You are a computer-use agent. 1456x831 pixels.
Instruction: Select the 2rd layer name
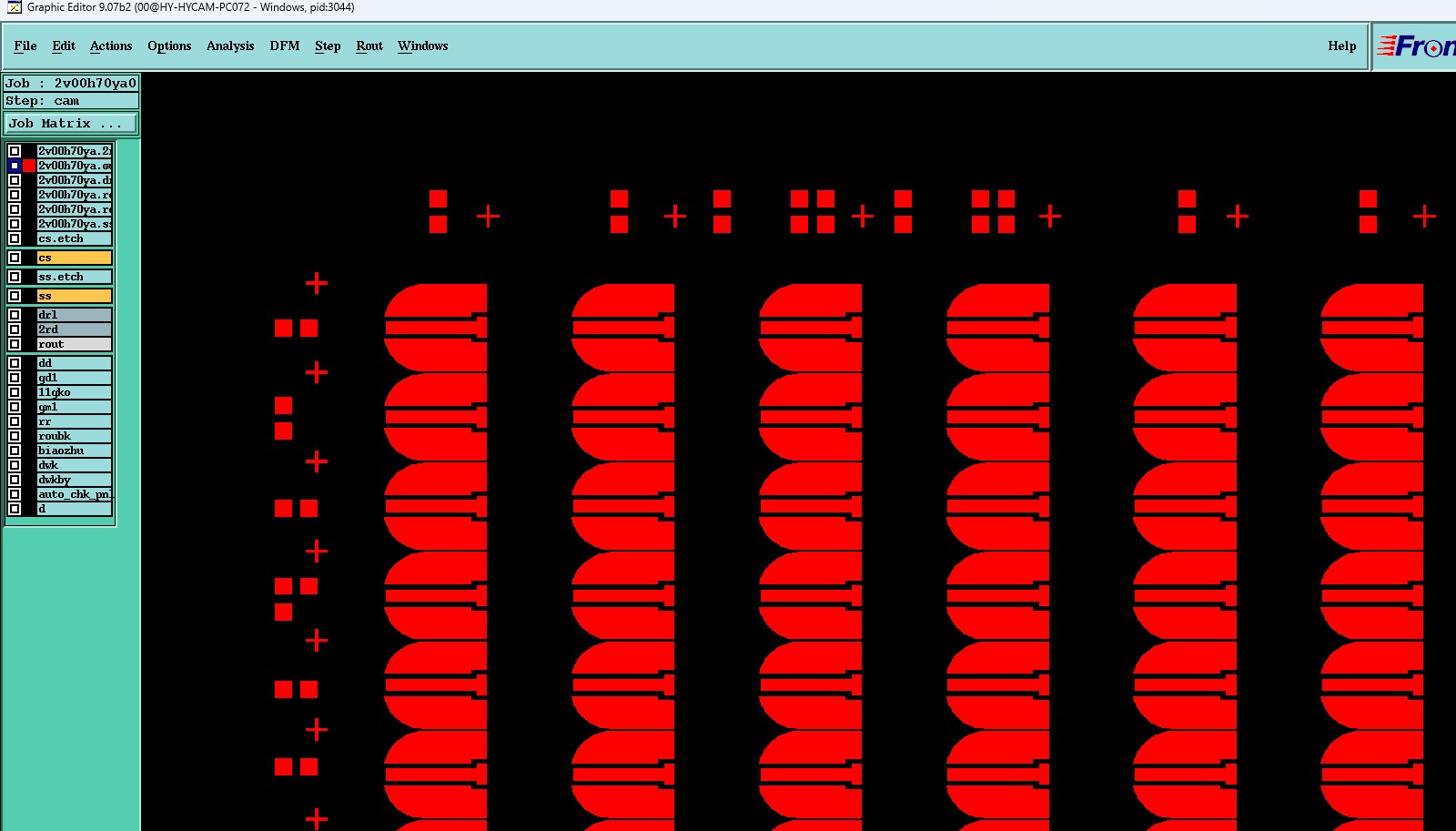pos(75,329)
